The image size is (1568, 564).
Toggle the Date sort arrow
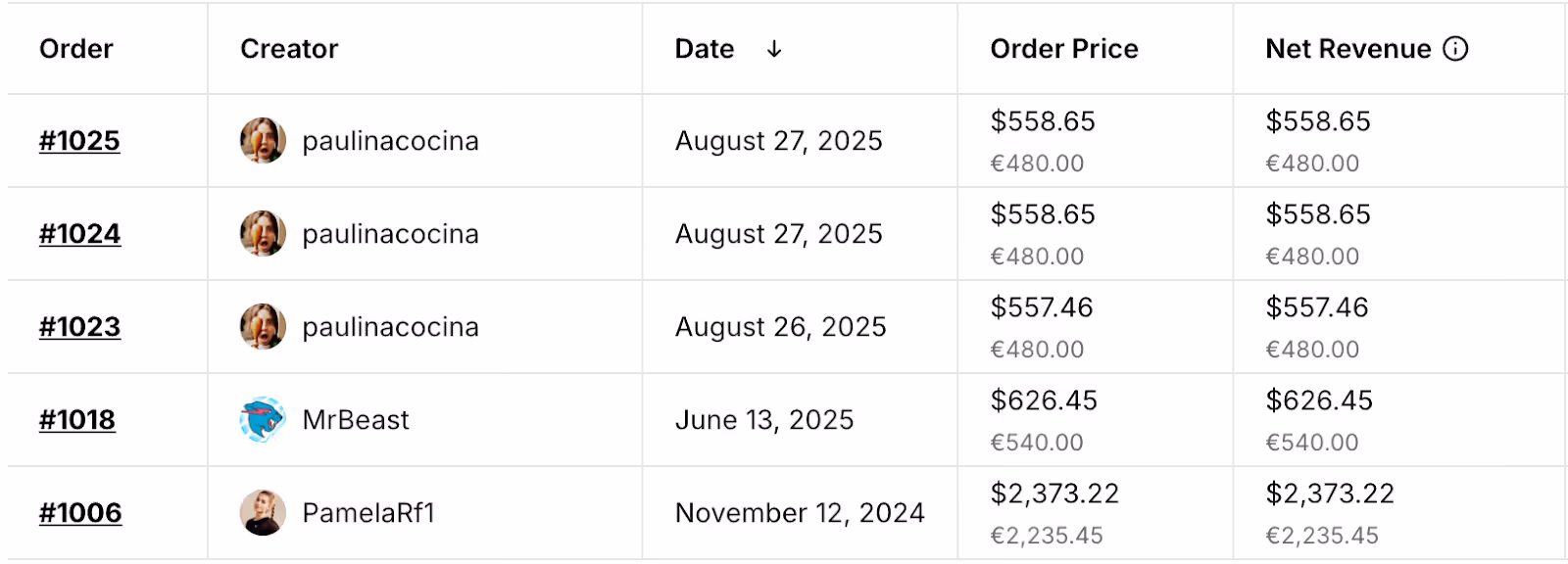click(x=774, y=49)
